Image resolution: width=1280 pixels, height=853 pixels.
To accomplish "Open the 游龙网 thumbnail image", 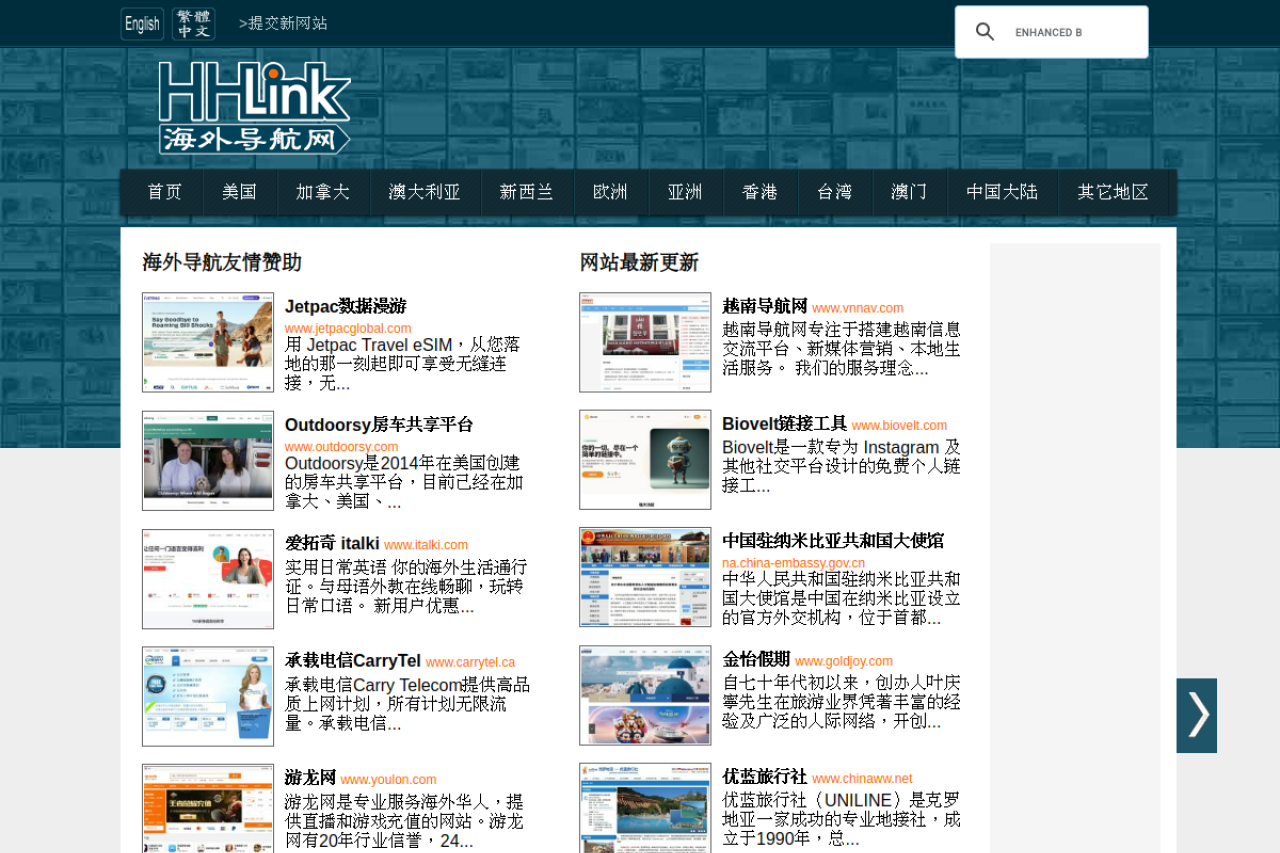I will pos(208,808).
